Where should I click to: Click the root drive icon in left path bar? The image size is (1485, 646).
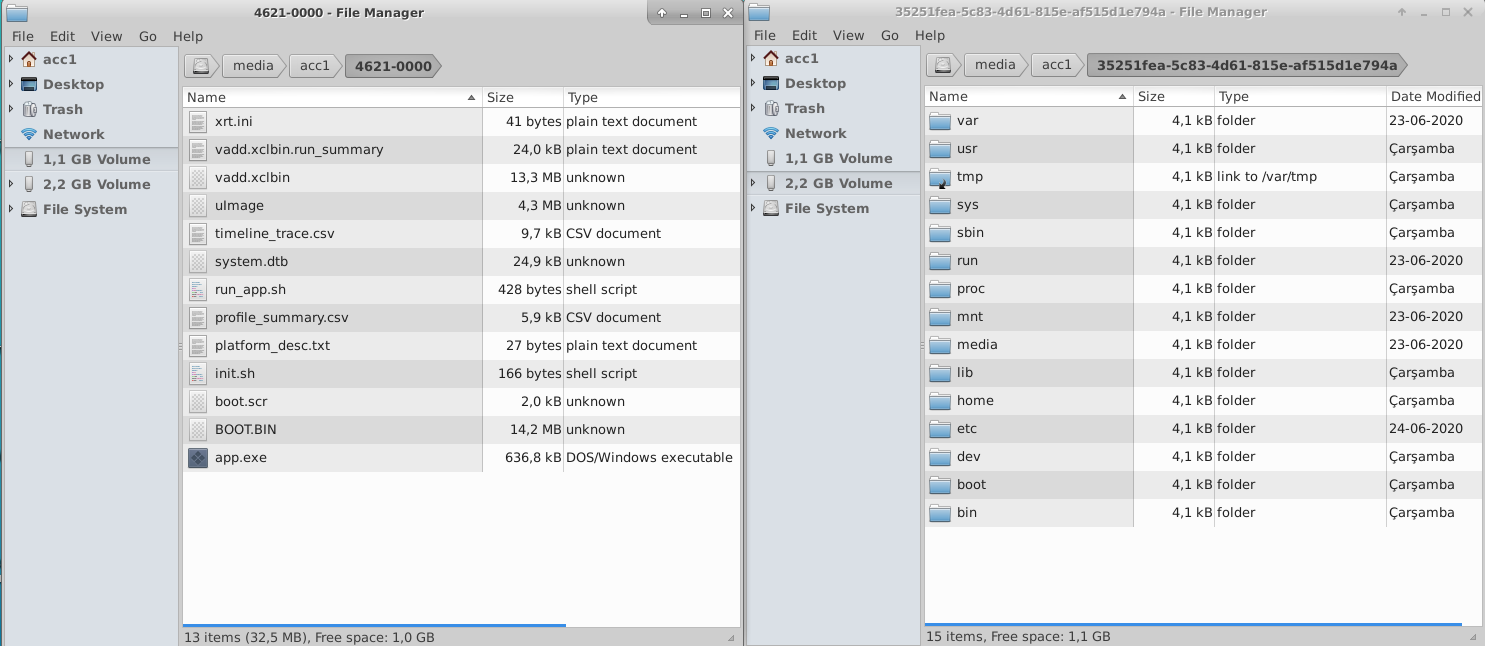201,66
